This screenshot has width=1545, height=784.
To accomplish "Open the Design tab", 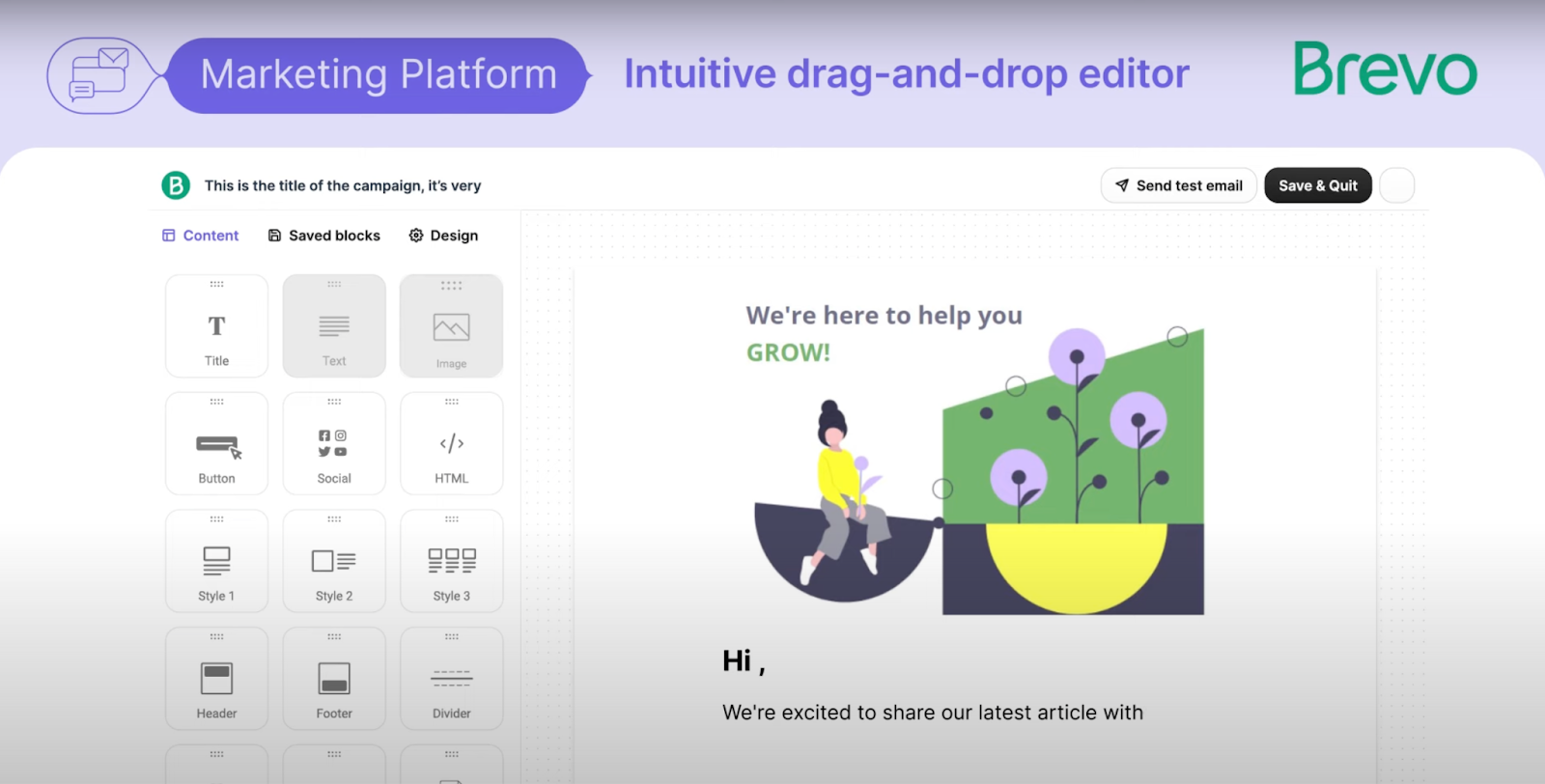I will click(443, 236).
